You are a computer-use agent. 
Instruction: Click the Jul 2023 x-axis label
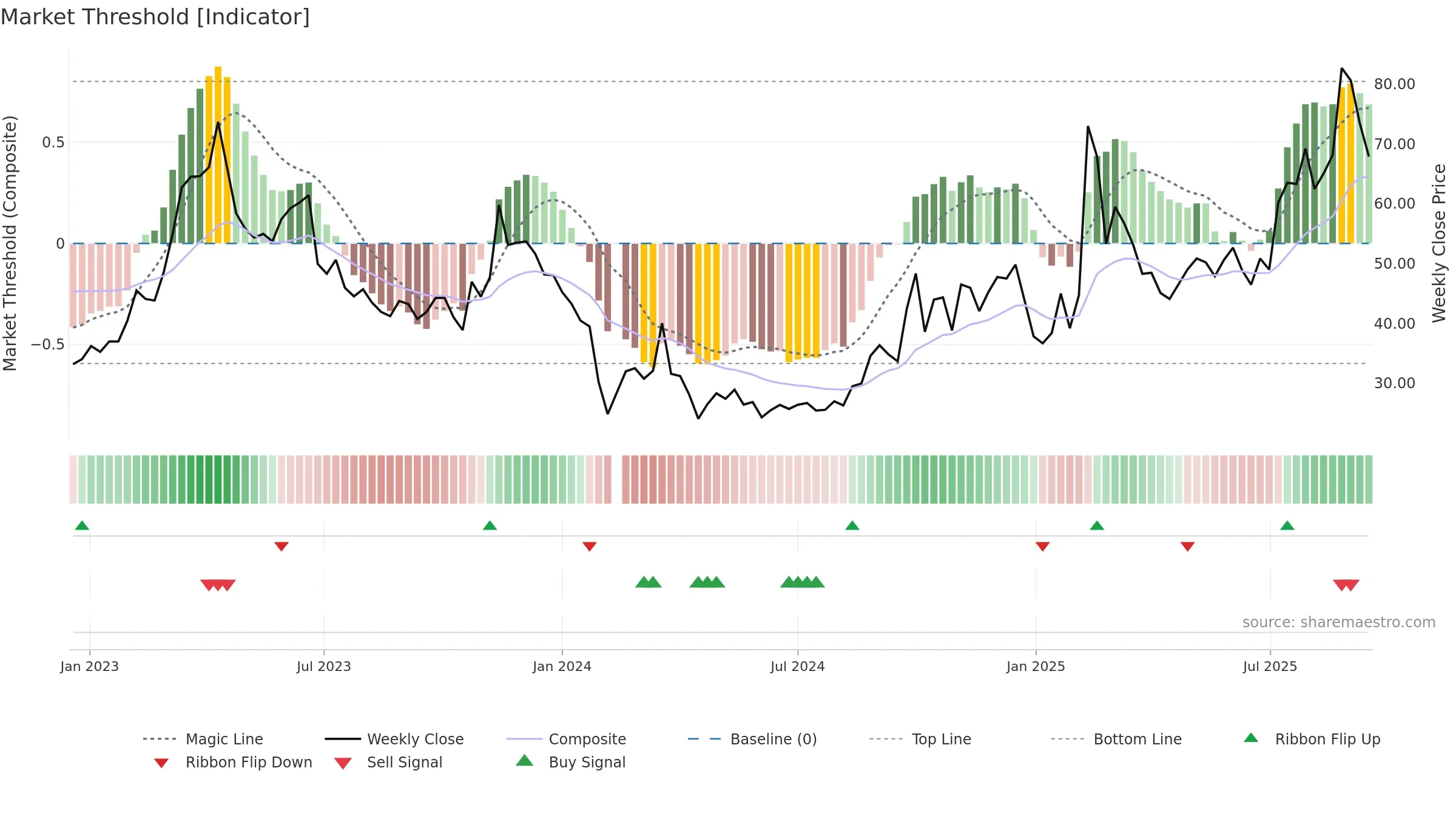click(x=324, y=666)
